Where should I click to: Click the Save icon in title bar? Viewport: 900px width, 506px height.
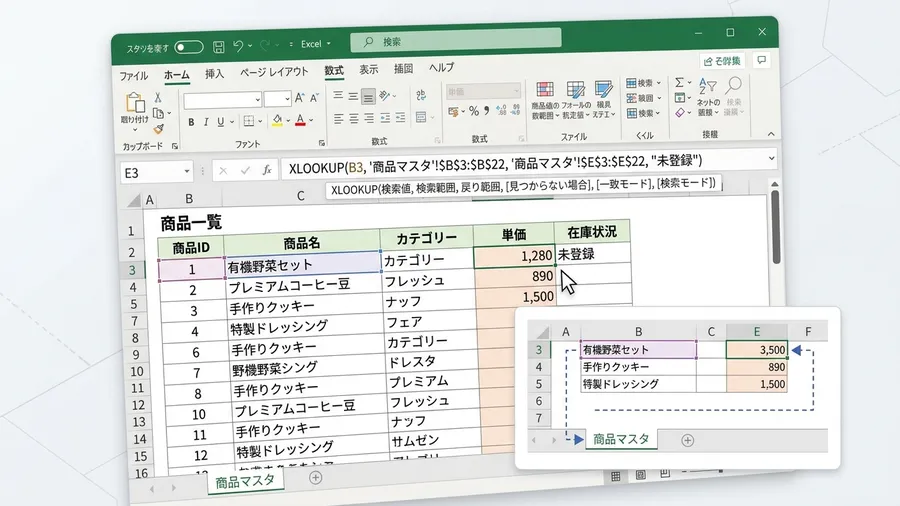click(x=219, y=47)
